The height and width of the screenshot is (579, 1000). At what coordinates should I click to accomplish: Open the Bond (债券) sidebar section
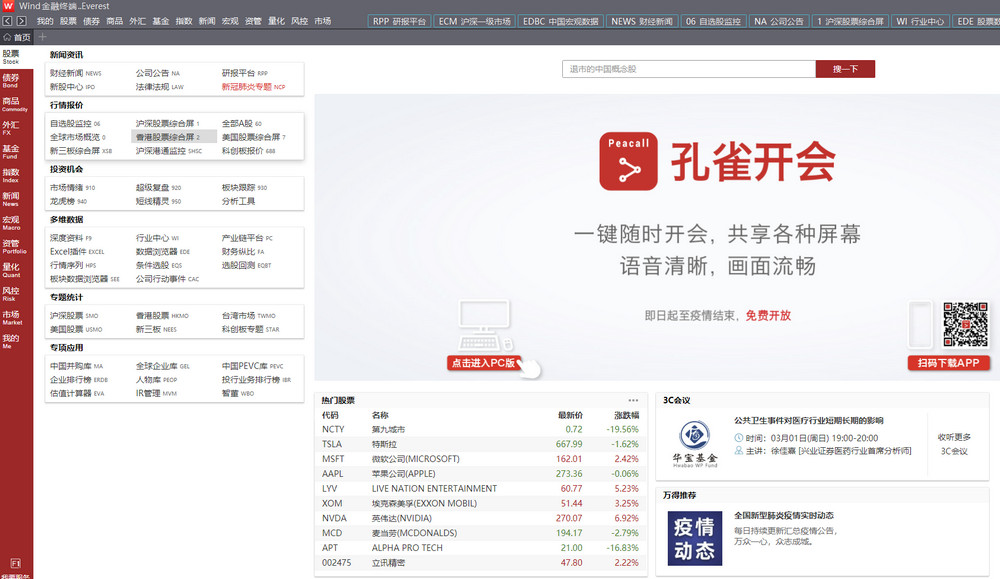(11, 80)
